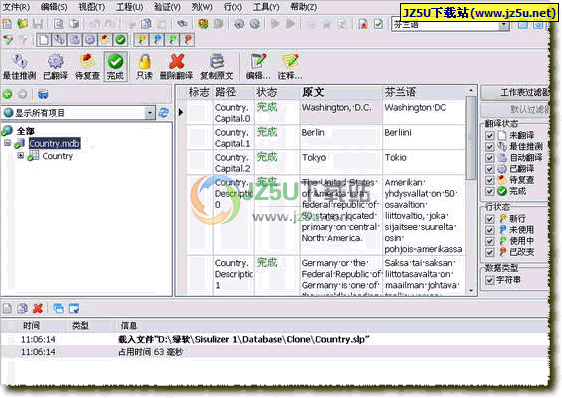This screenshot has width=562, height=398.
Task: Open the language dropdown in top toolbar
Action: click(504, 24)
